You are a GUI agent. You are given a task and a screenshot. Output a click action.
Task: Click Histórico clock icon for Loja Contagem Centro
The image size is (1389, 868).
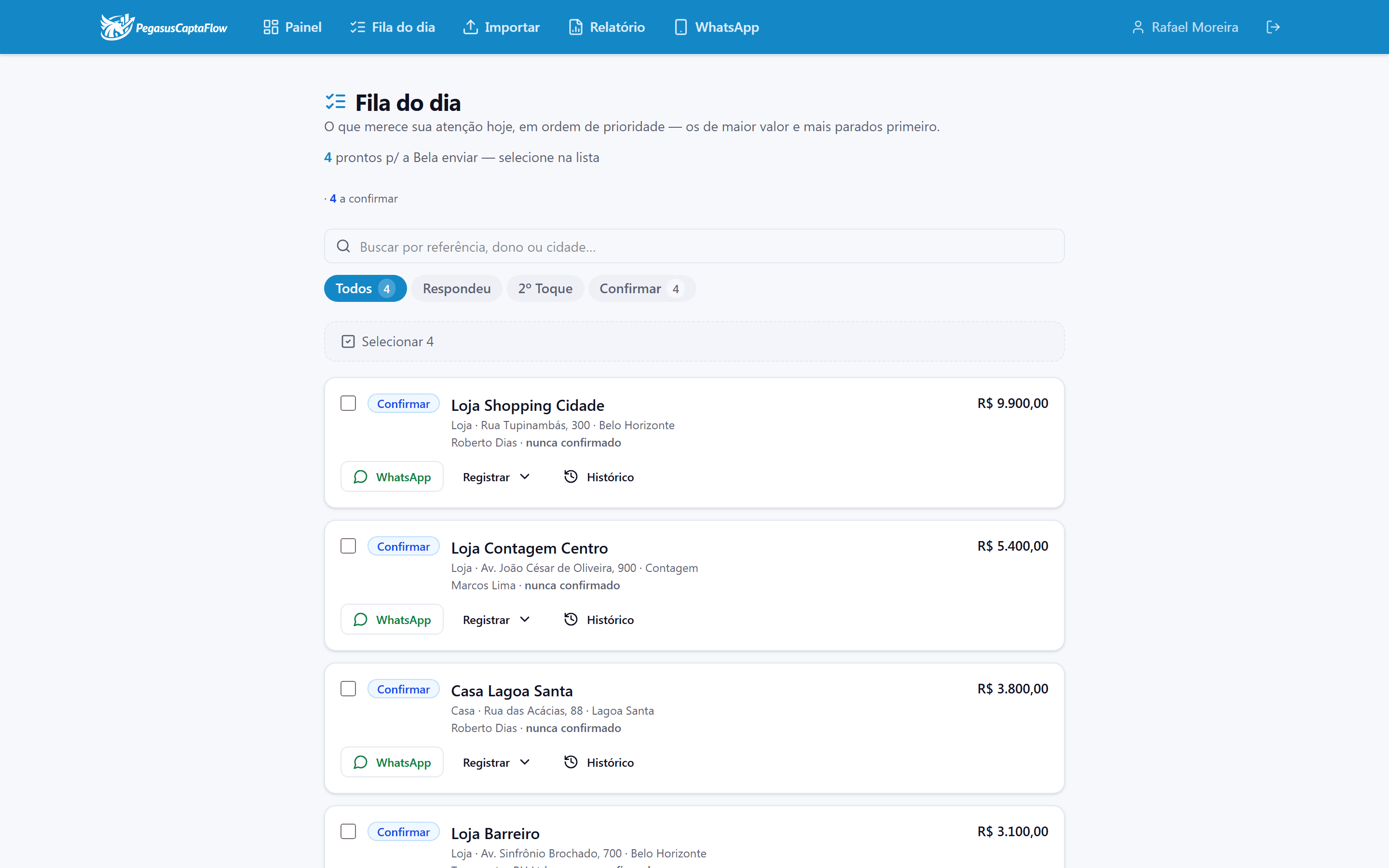click(x=571, y=620)
